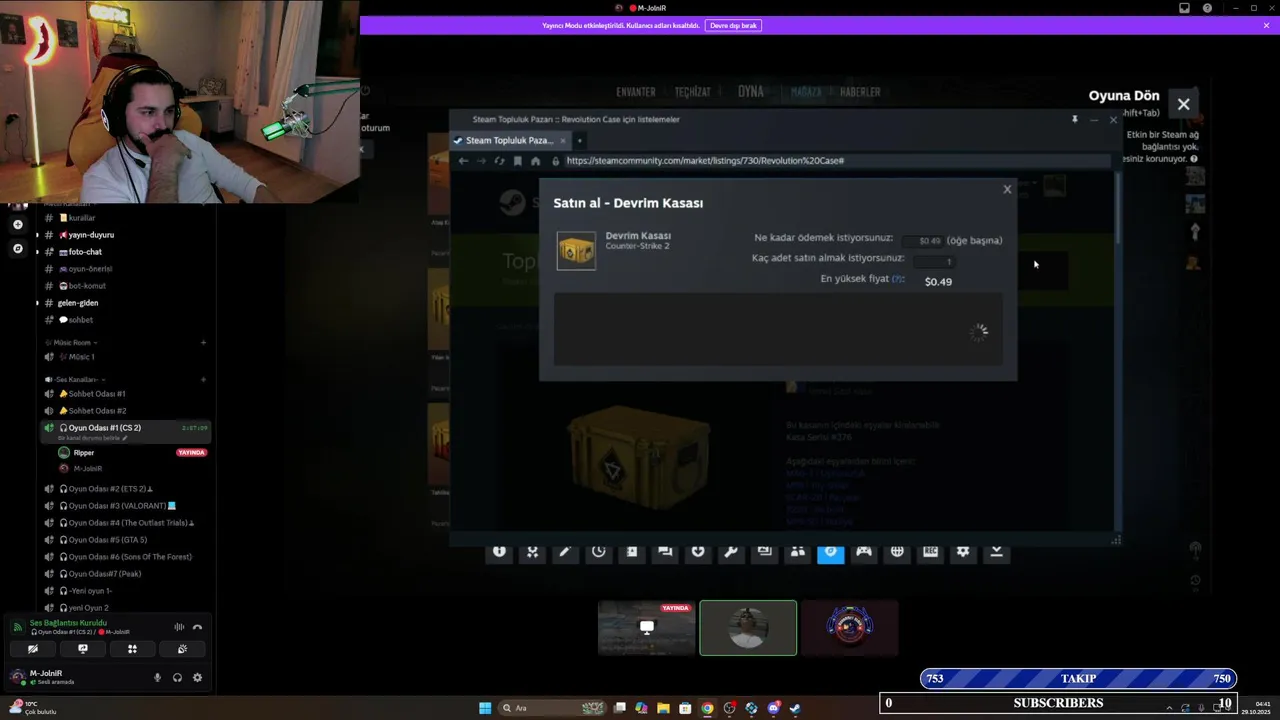Select the Steam Topluluk Pazarı browser tab
Image resolution: width=1280 pixels, height=720 pixels.
510,140
